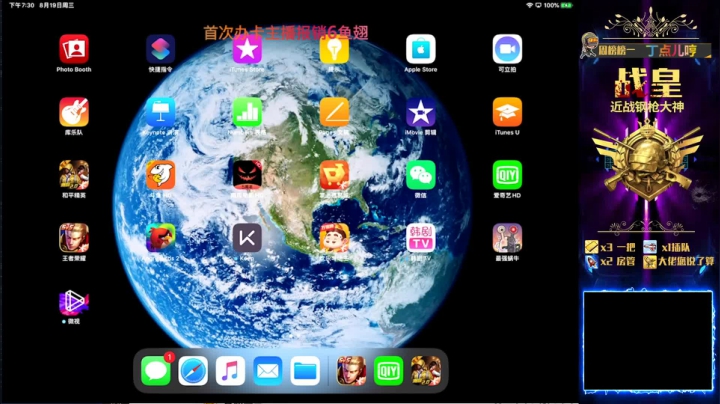Open the iTunes Store app

pos(247,49)
